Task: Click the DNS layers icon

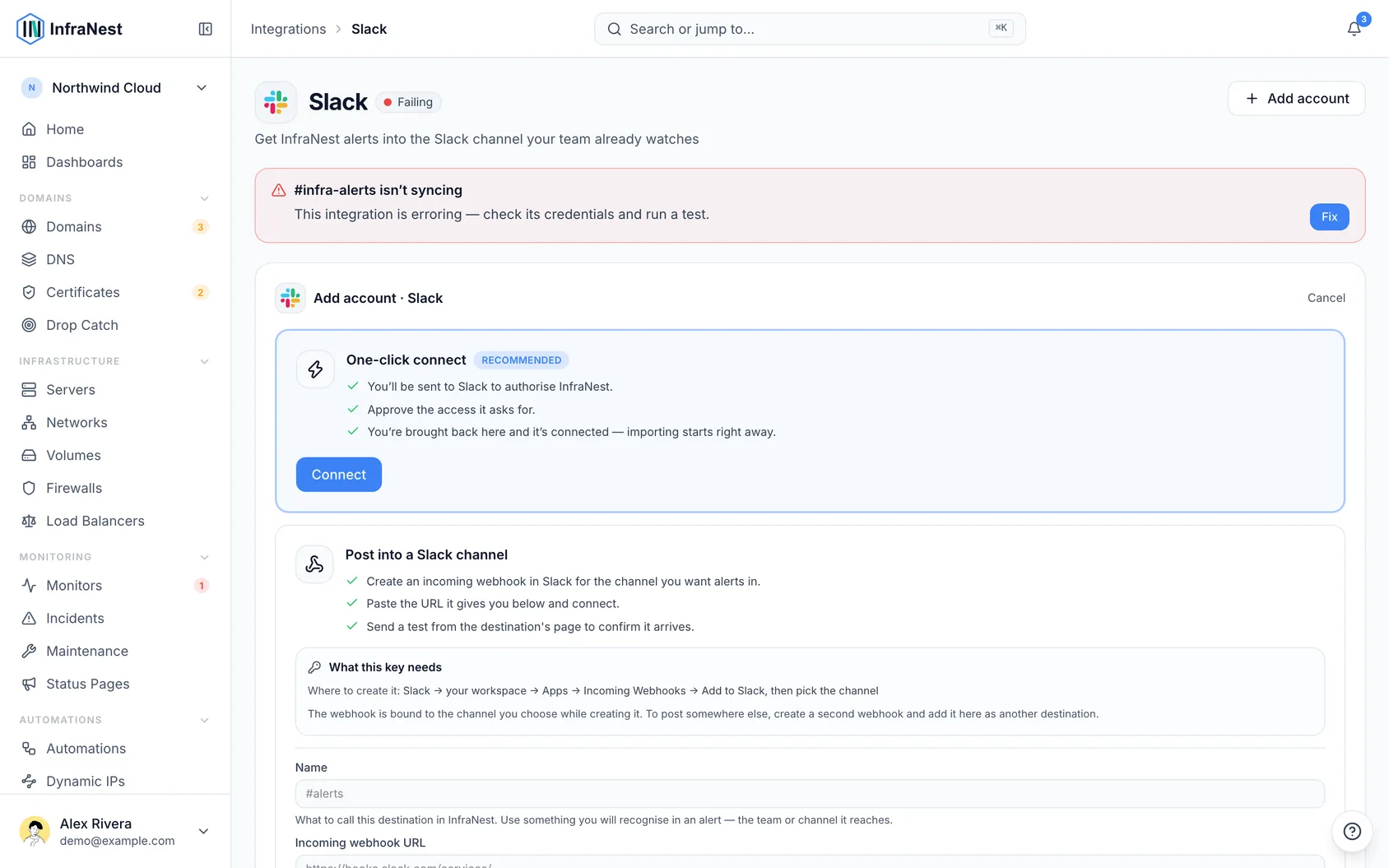Action: tap(29, 259)
